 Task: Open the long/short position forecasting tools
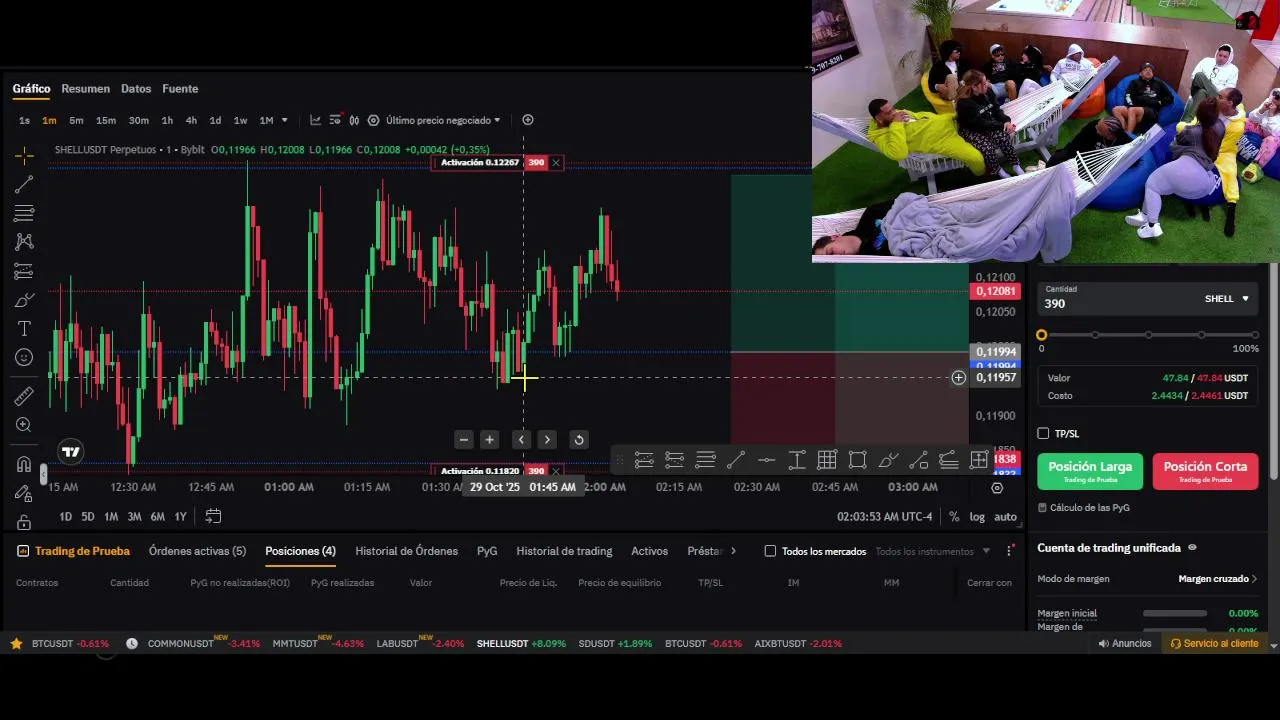(24, 271)
